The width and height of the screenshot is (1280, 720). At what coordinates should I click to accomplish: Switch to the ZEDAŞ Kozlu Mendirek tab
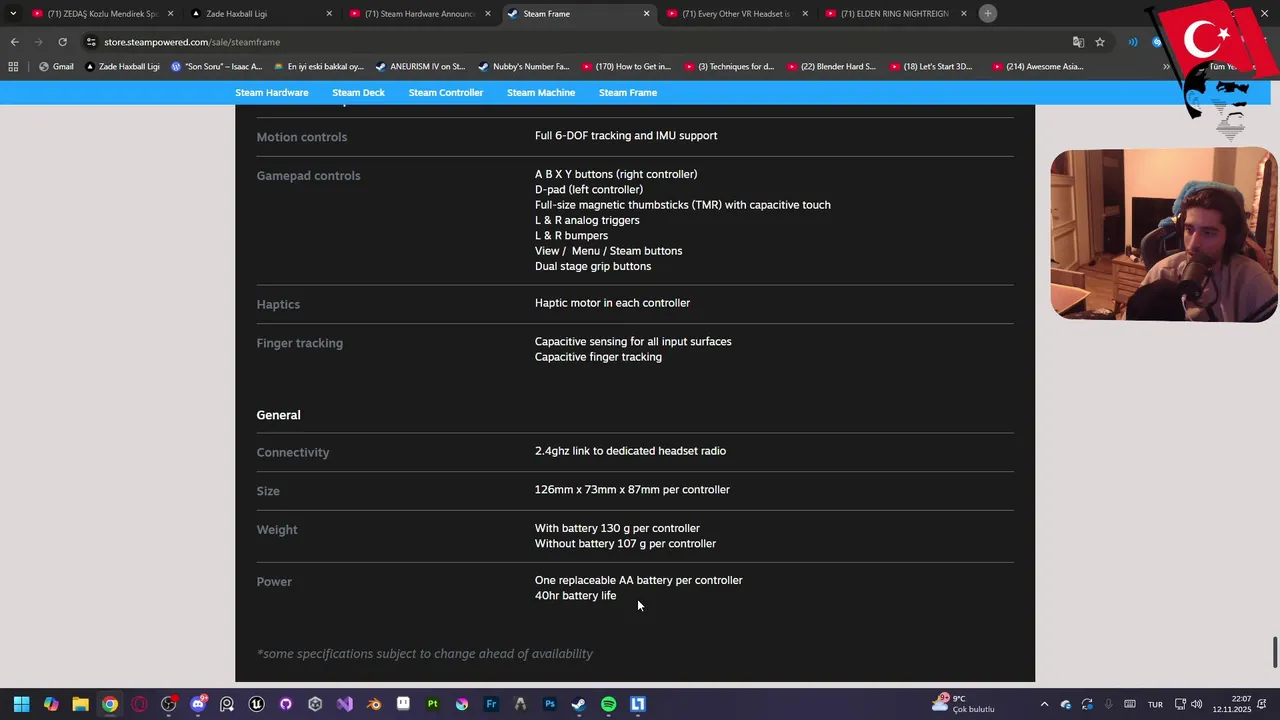point(103,14)
